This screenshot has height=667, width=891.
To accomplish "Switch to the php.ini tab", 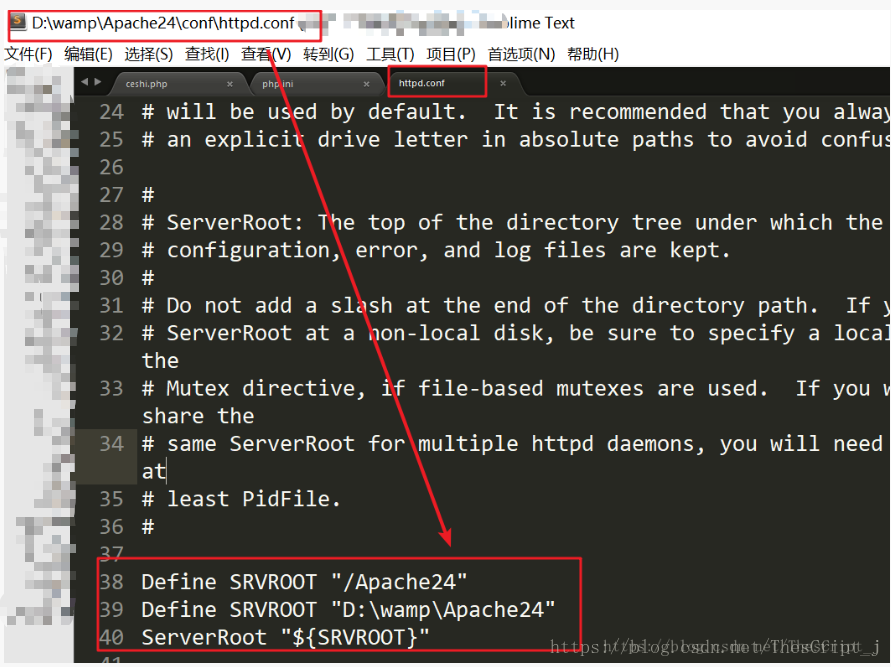I will click(x=277, y=84).
